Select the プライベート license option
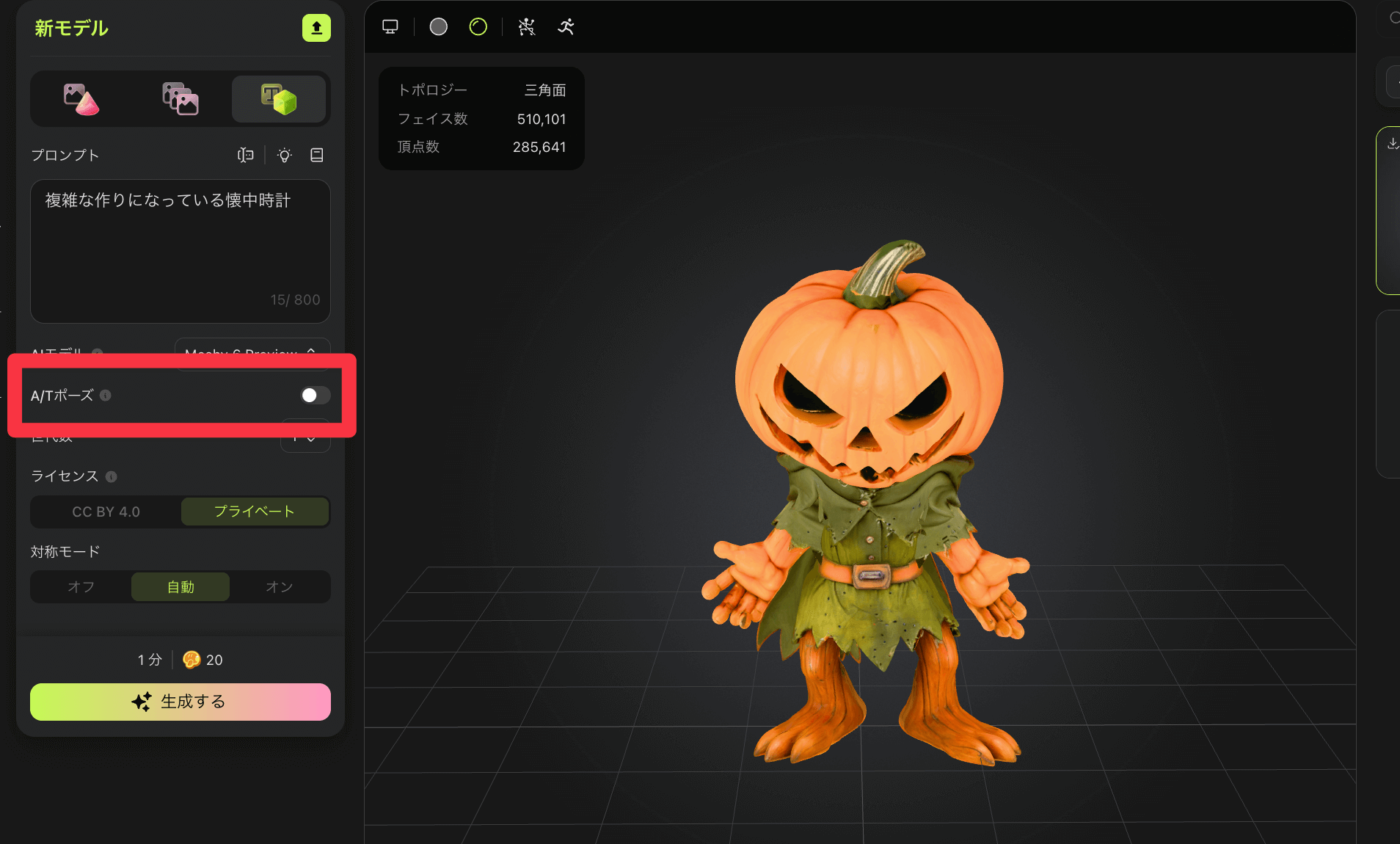 click(254, 512)
